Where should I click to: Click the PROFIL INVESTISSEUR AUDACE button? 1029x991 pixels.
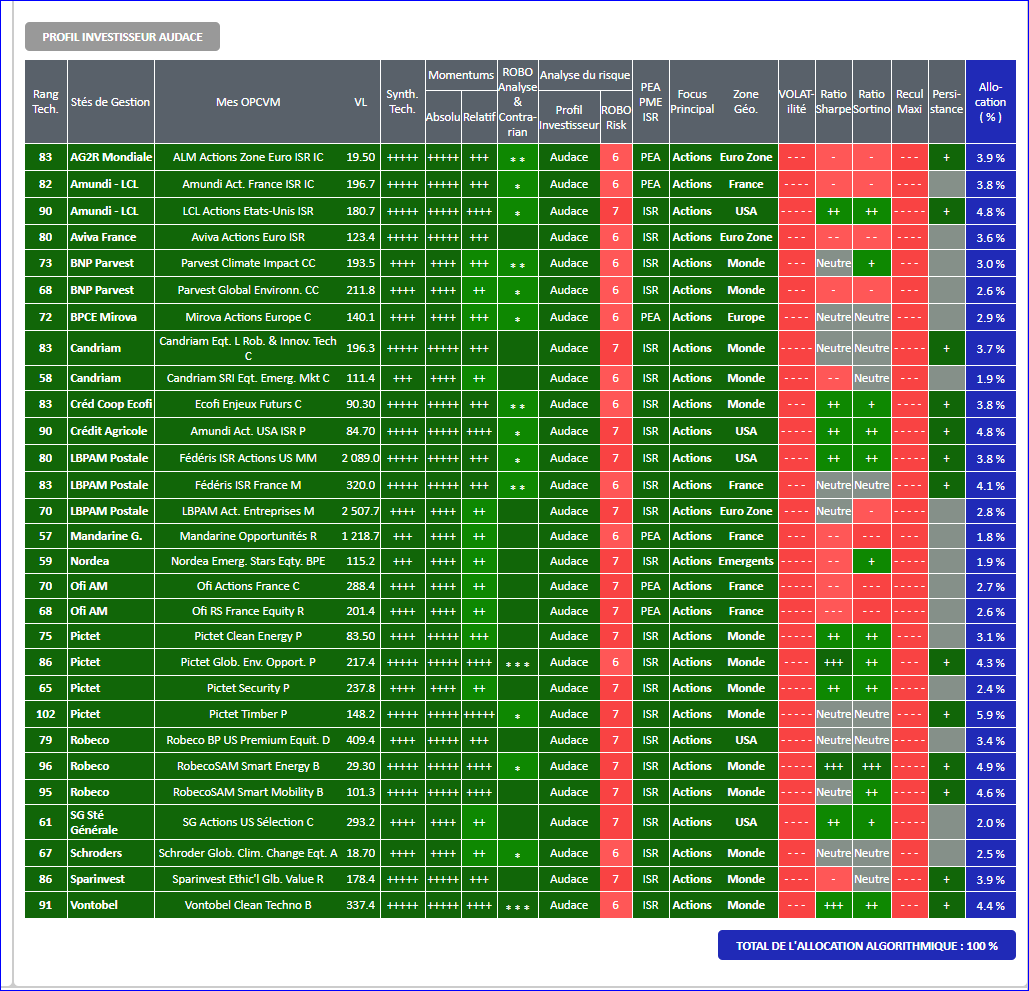(x=122, y=37)
